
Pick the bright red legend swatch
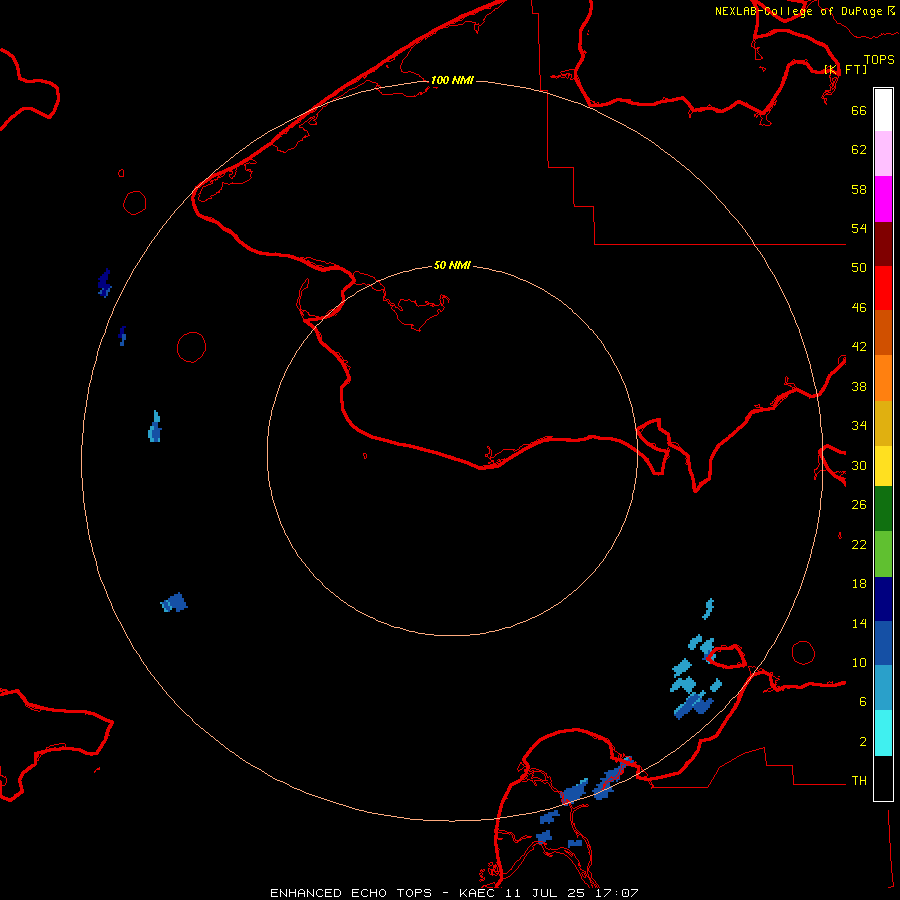(x=883, y=288)
